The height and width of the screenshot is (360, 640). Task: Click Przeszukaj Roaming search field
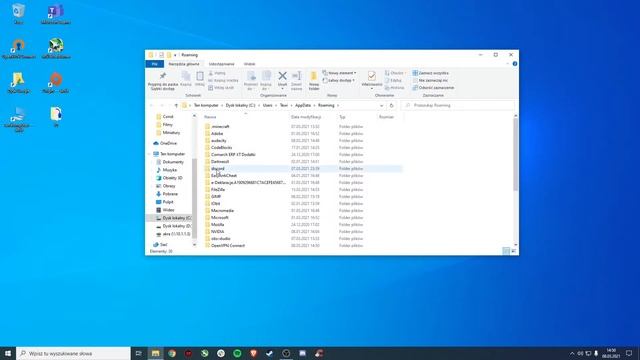[x=458, y=105]
